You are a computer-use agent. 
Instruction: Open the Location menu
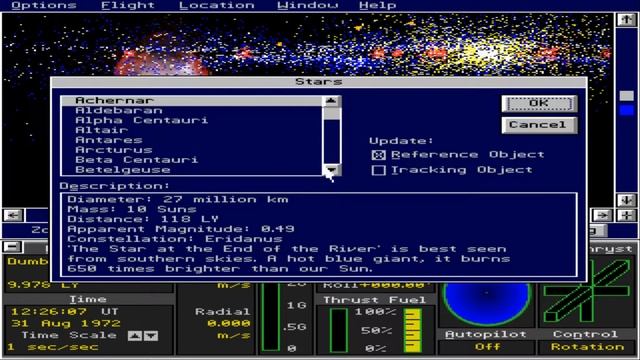pyautogui.click(x=217, y=5)
